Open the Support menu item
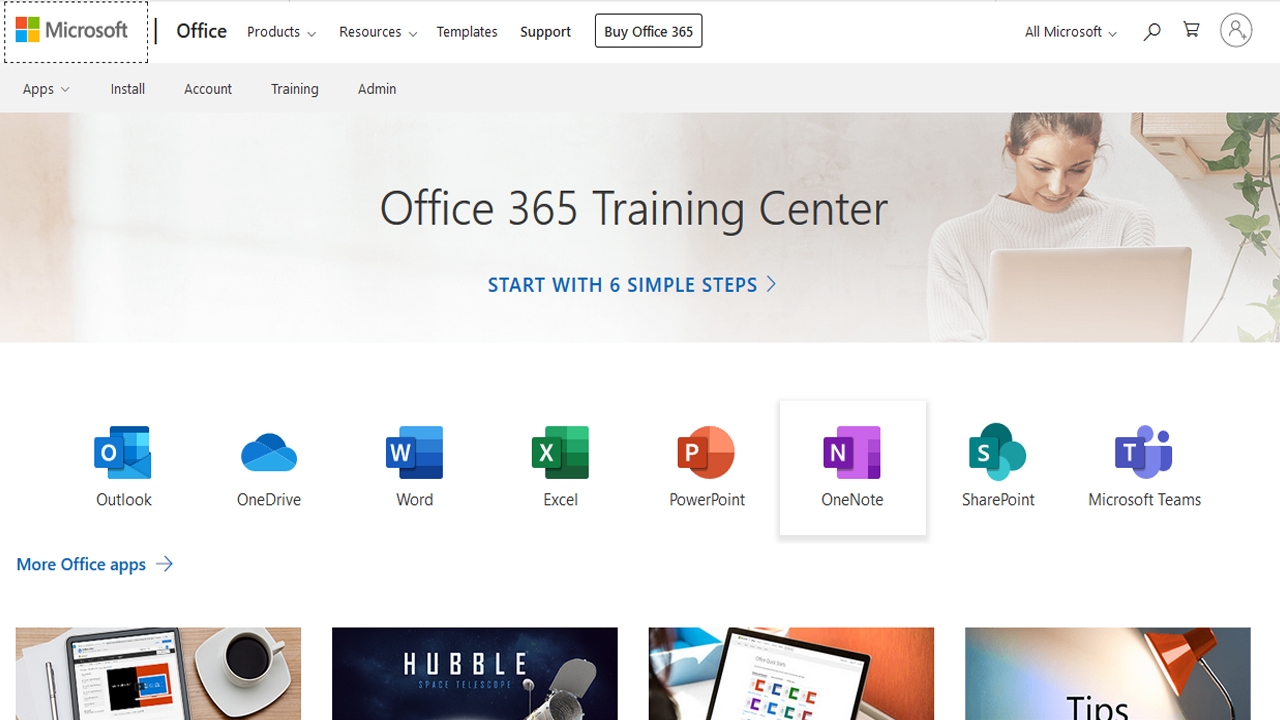 click(545, 32)
